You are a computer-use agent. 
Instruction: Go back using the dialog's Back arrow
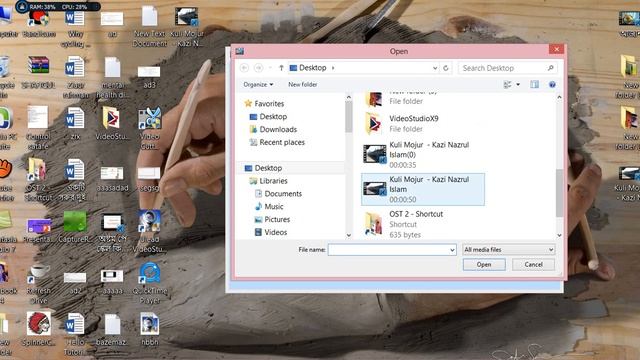[x=244, y=68]
